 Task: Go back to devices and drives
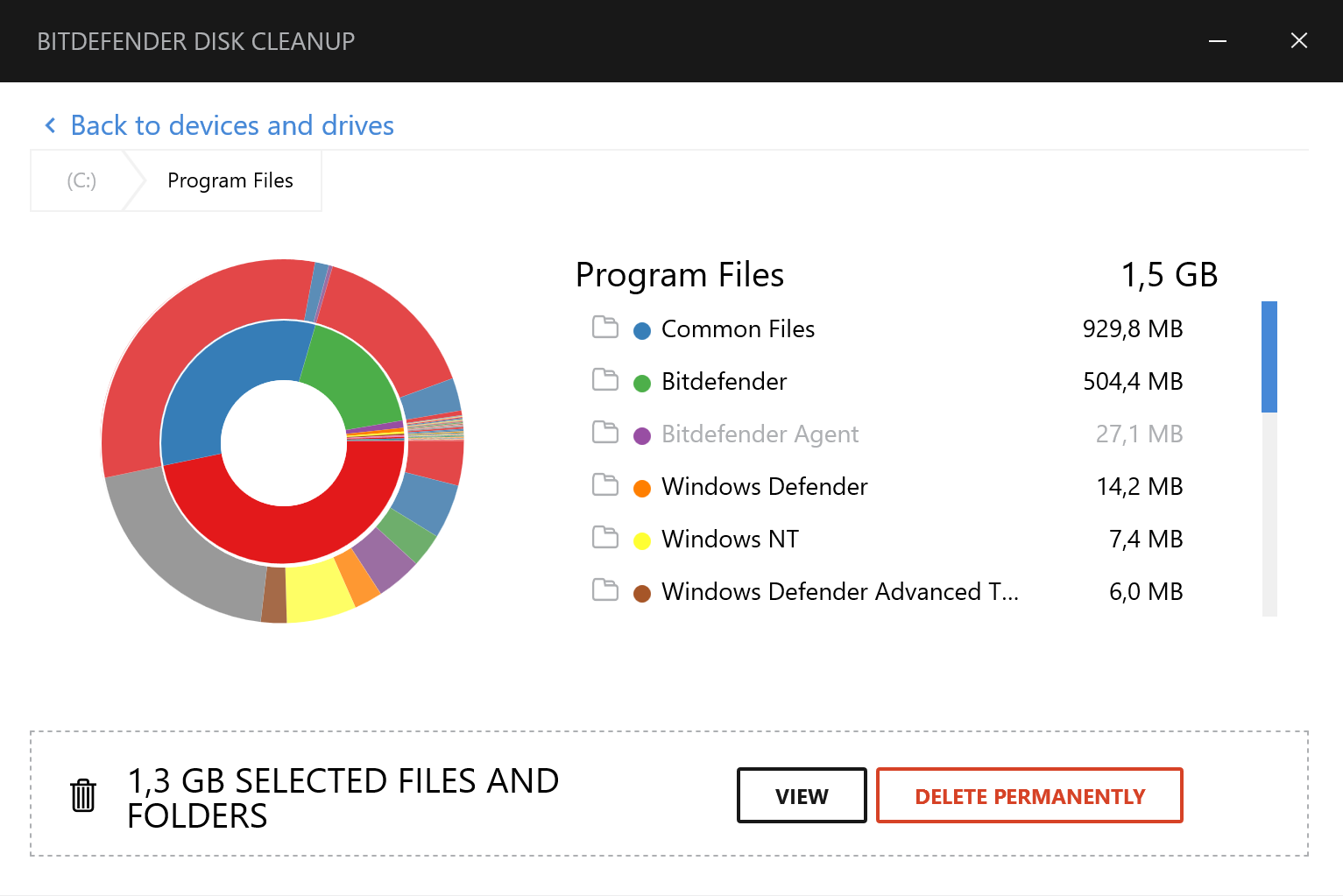(x=232, y=125)
